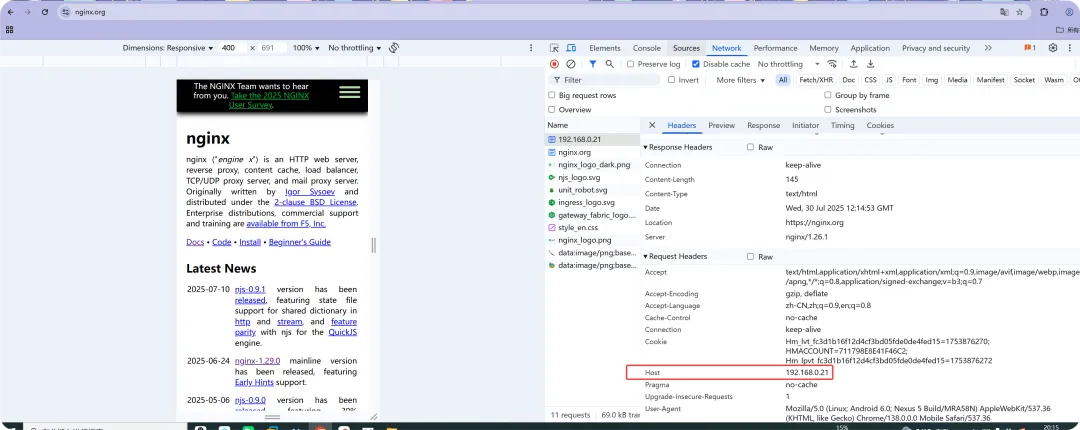Clear the network log icon
This screenshot has width=1080, height=430.
pos(571,64)
